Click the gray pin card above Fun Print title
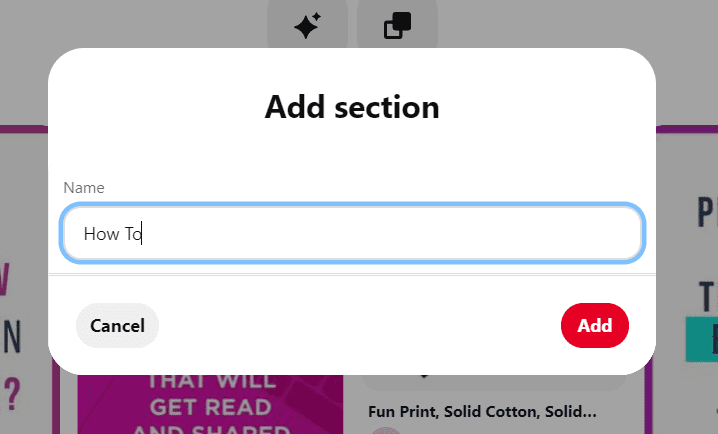Screen dimensions: 718x434 coord(494,383)
